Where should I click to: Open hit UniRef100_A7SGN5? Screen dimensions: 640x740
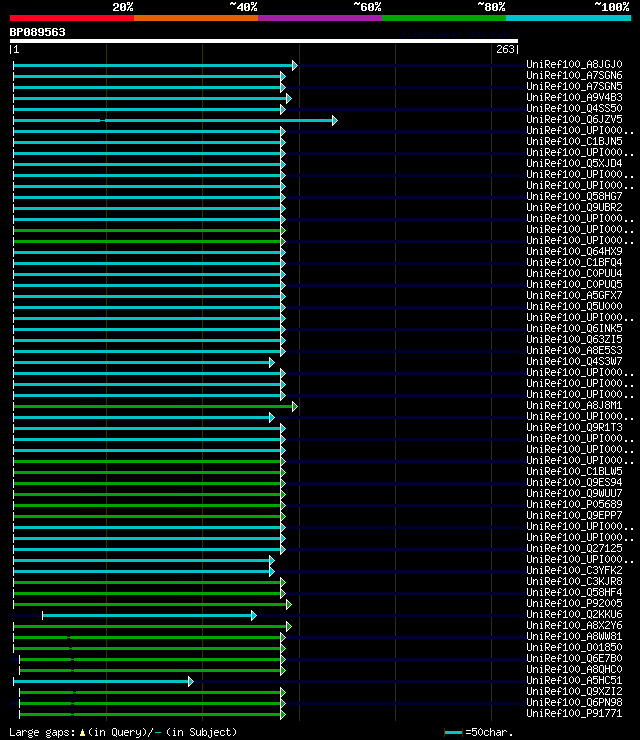[x=574, y=86]
